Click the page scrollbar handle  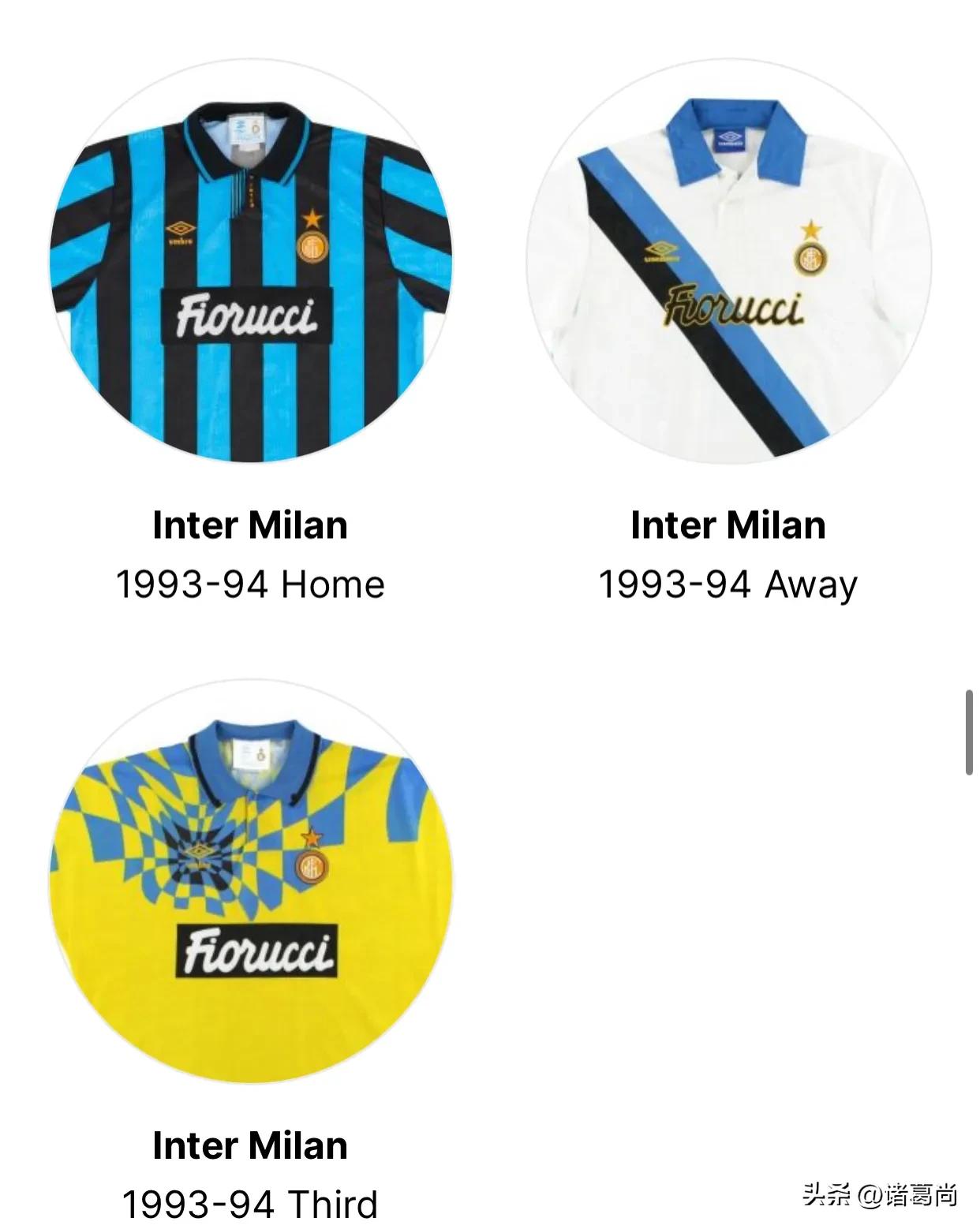pyautogui.click(x=969, y=732)
